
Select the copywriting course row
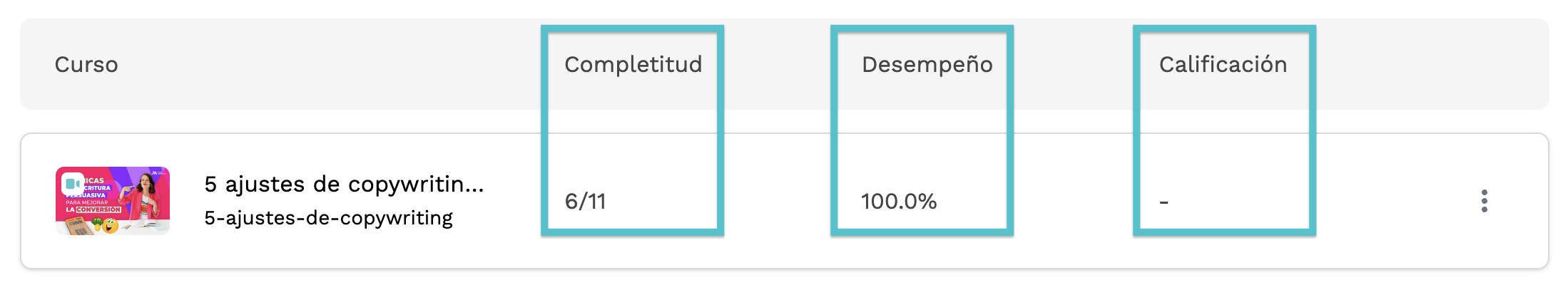785,201
